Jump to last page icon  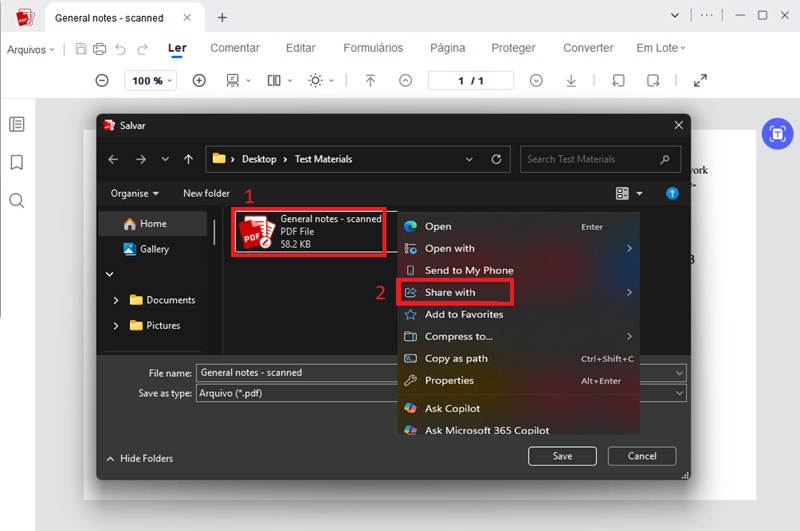coord(571,80)
